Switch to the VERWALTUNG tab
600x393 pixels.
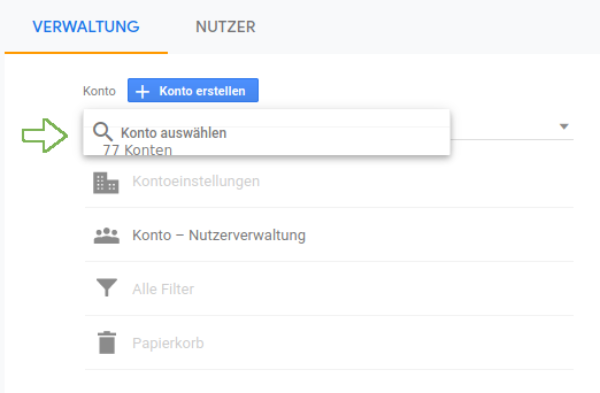(x=86, y=27)
